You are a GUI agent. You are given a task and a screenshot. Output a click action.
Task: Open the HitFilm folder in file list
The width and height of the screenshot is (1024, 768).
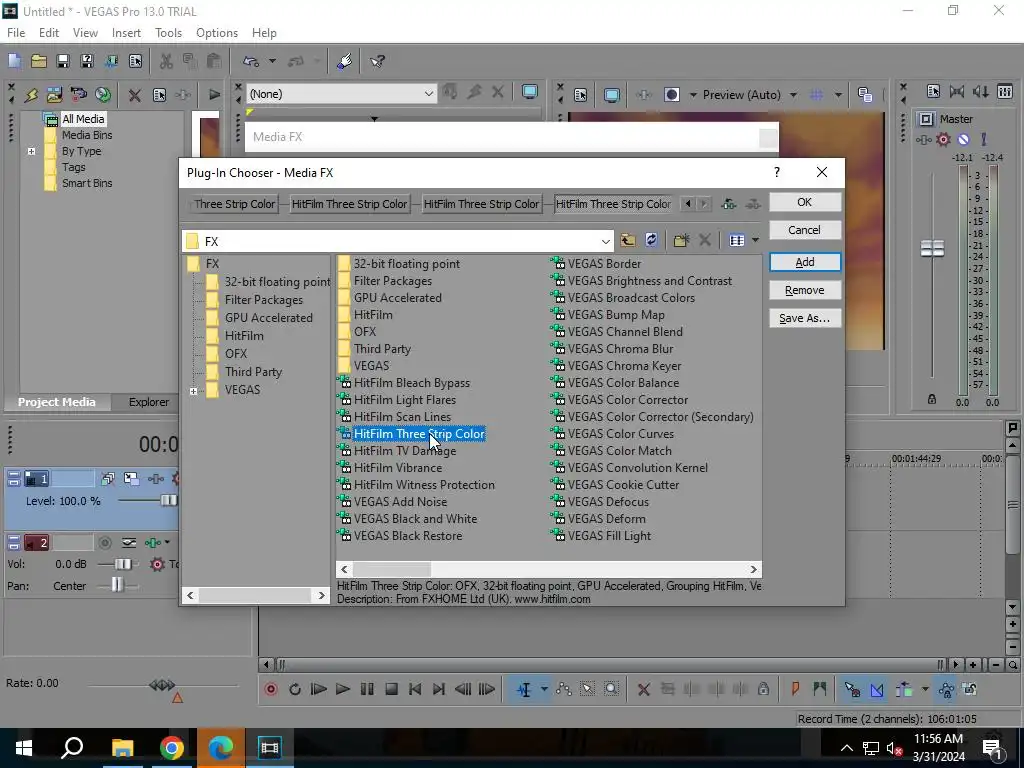click(373, 315)
